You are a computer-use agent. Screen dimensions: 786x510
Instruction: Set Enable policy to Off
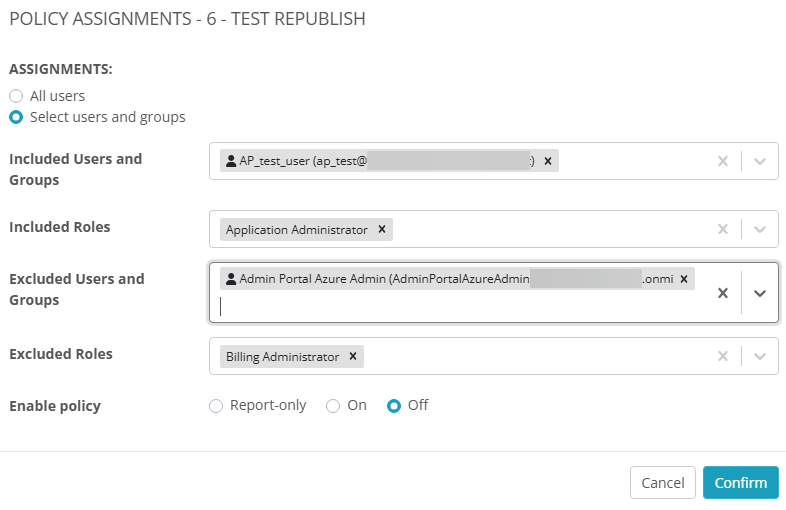point(394,406)
